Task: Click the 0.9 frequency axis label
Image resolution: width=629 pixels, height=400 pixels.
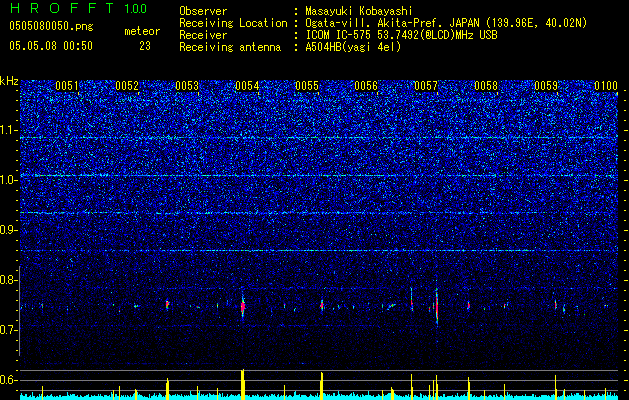Action: tap(9, 230)
